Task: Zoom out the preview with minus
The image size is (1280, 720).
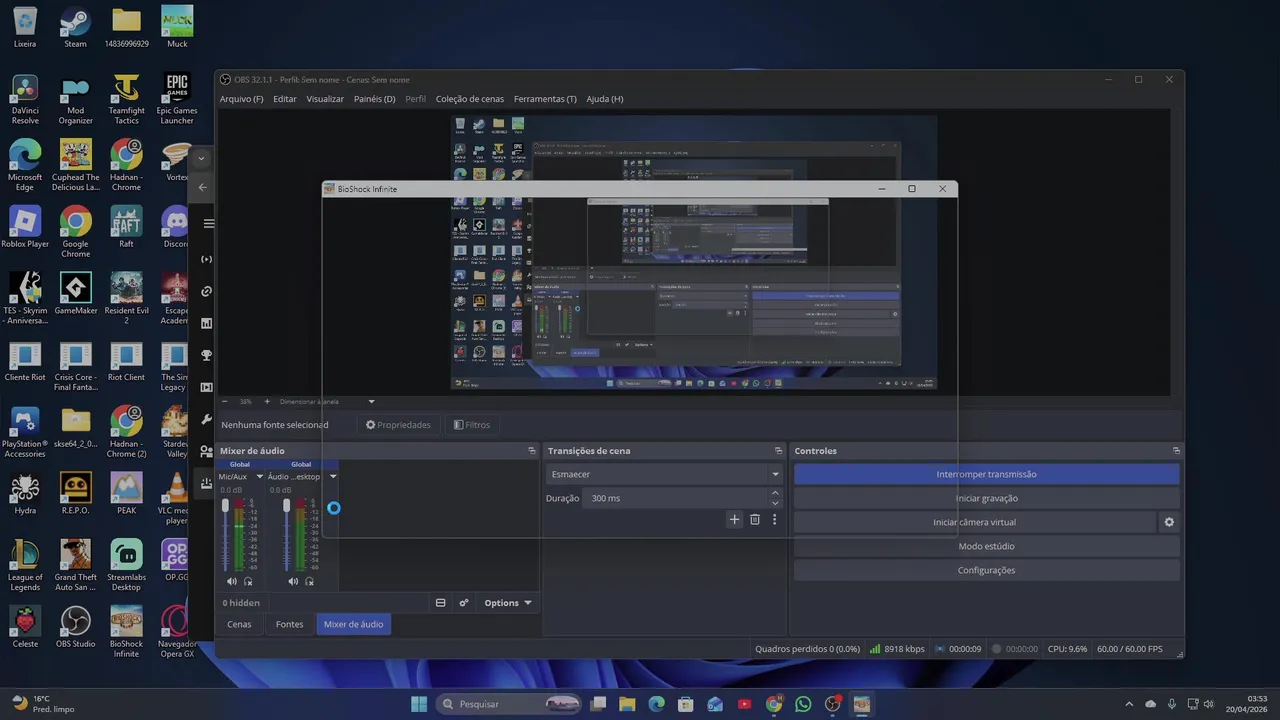Action: (224, 401)
